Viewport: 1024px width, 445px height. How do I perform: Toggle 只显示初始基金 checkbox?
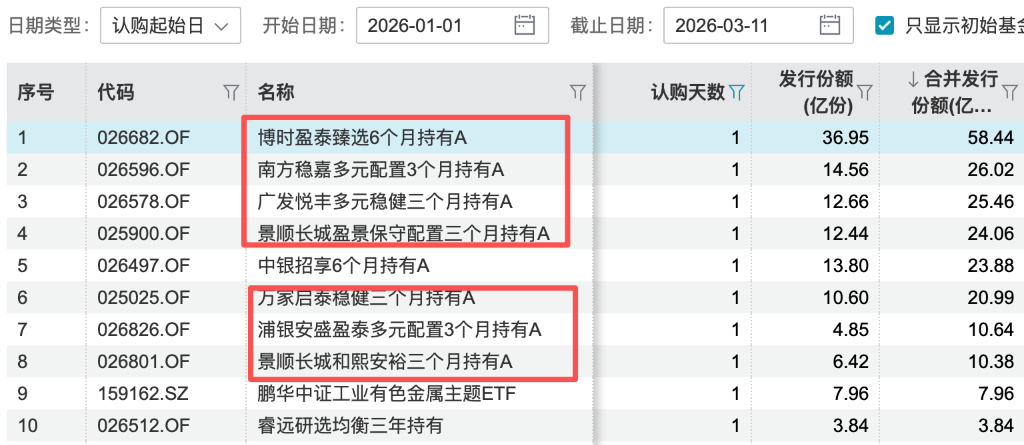coord(884,25)
